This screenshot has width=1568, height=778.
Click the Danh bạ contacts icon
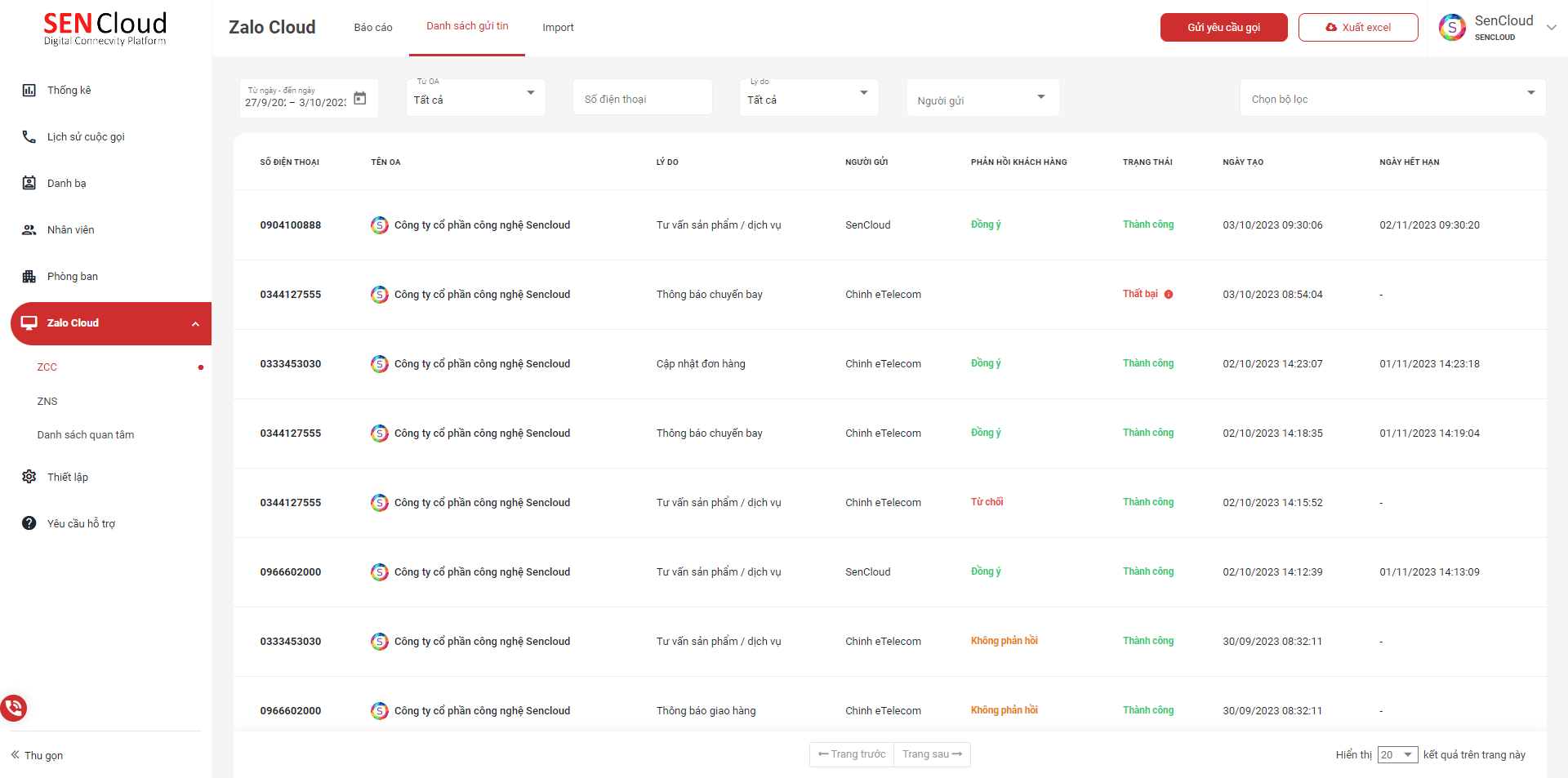click(29, 184)
